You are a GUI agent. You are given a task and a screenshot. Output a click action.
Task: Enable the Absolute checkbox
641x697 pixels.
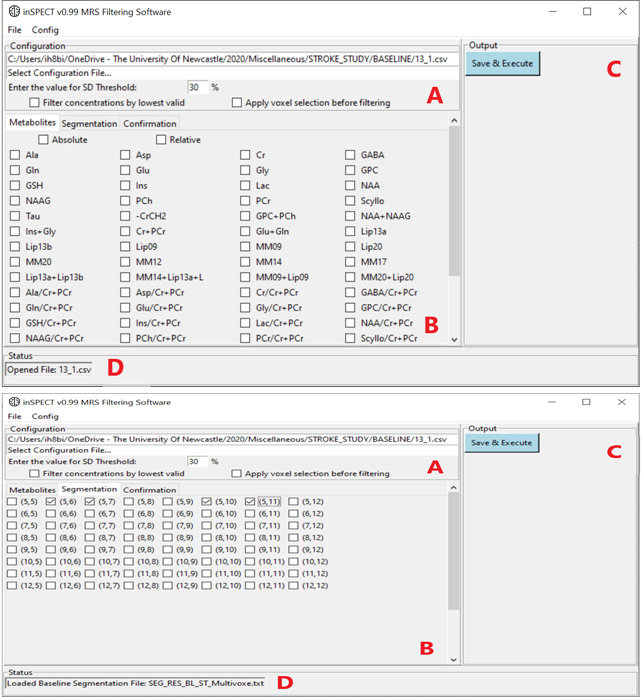click(44, 140)
